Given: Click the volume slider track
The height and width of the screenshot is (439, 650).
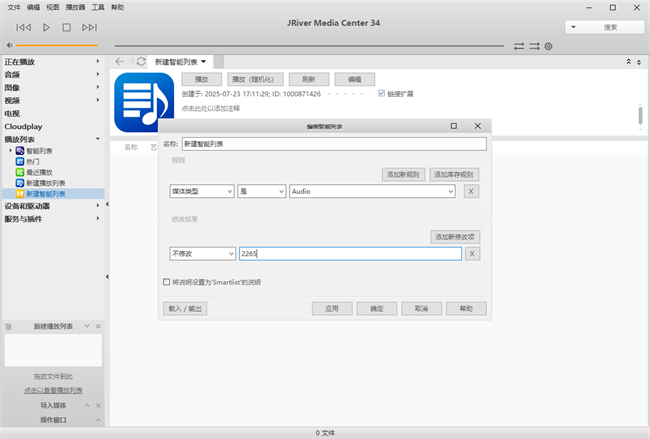Looking at the screenshot, I should tap(55, 45).
